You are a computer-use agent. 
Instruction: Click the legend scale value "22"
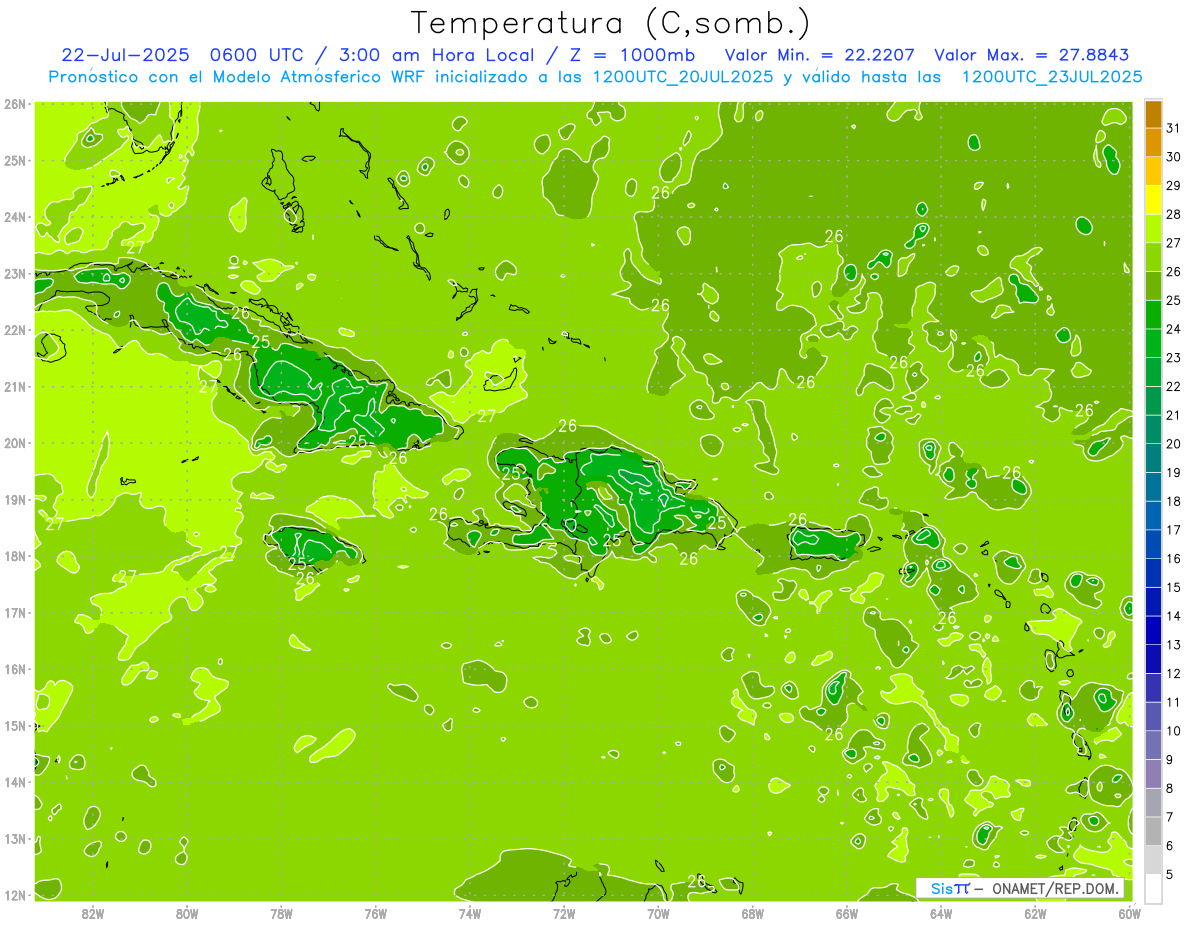tap(1173, 387)
